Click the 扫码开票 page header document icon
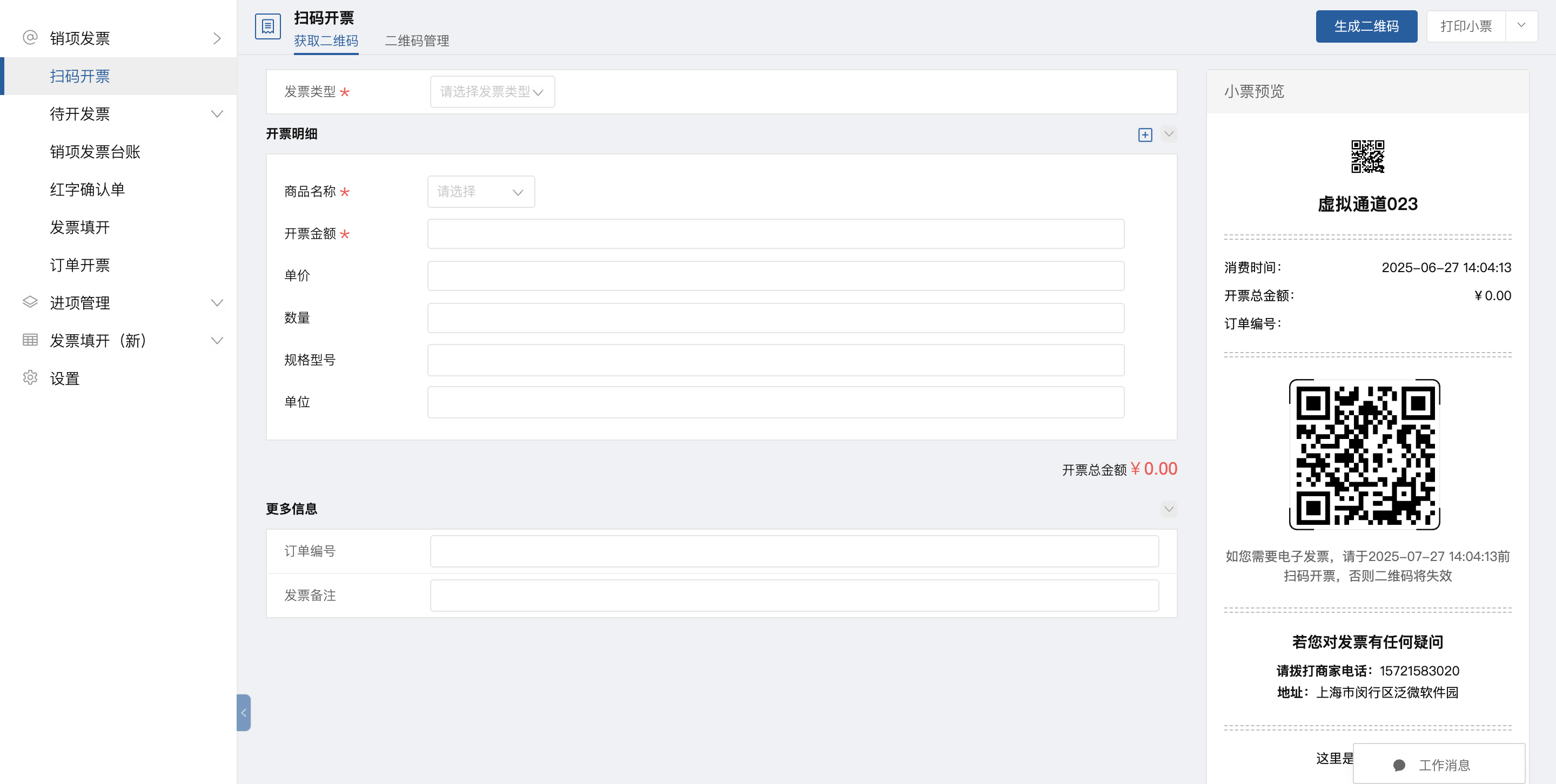Viewport: 1556px width, 784px height. (267, 26)
